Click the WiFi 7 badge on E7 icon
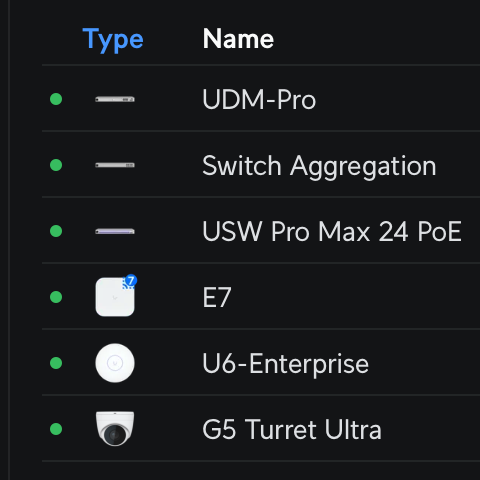 (x=130, y=281)
